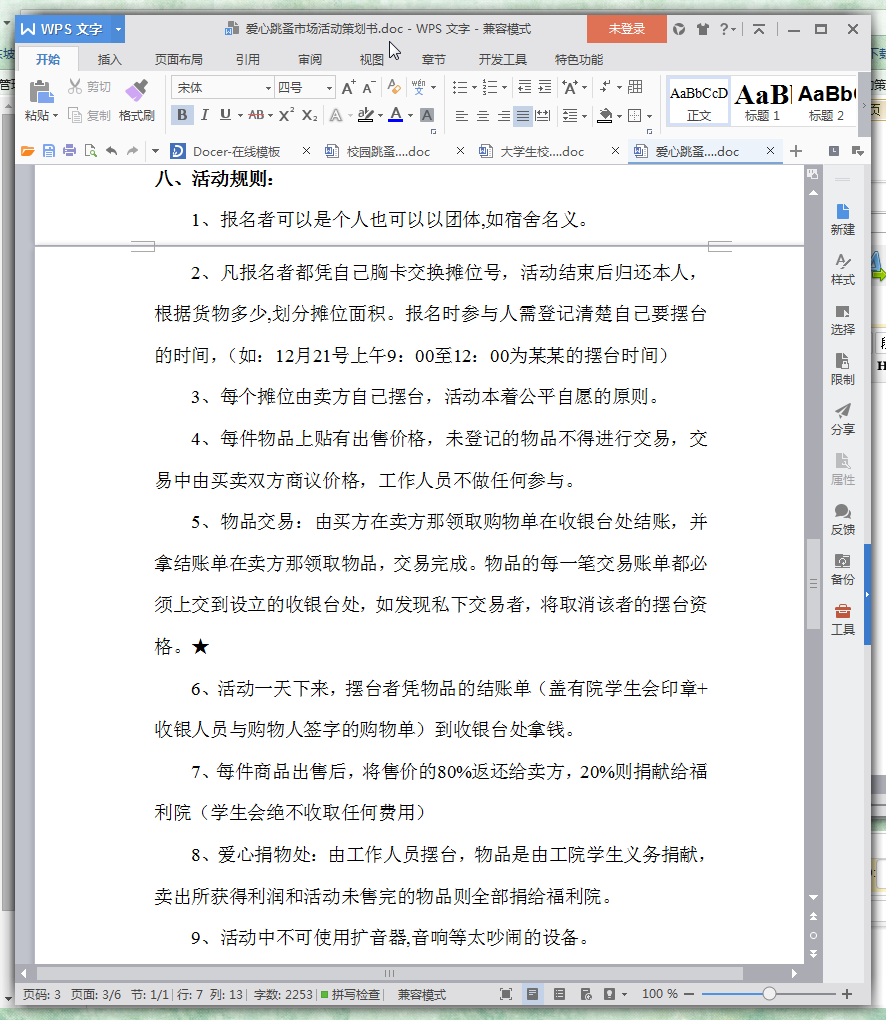Click the 未登录 login button
Screen dimensions: 886x1020
626,29
